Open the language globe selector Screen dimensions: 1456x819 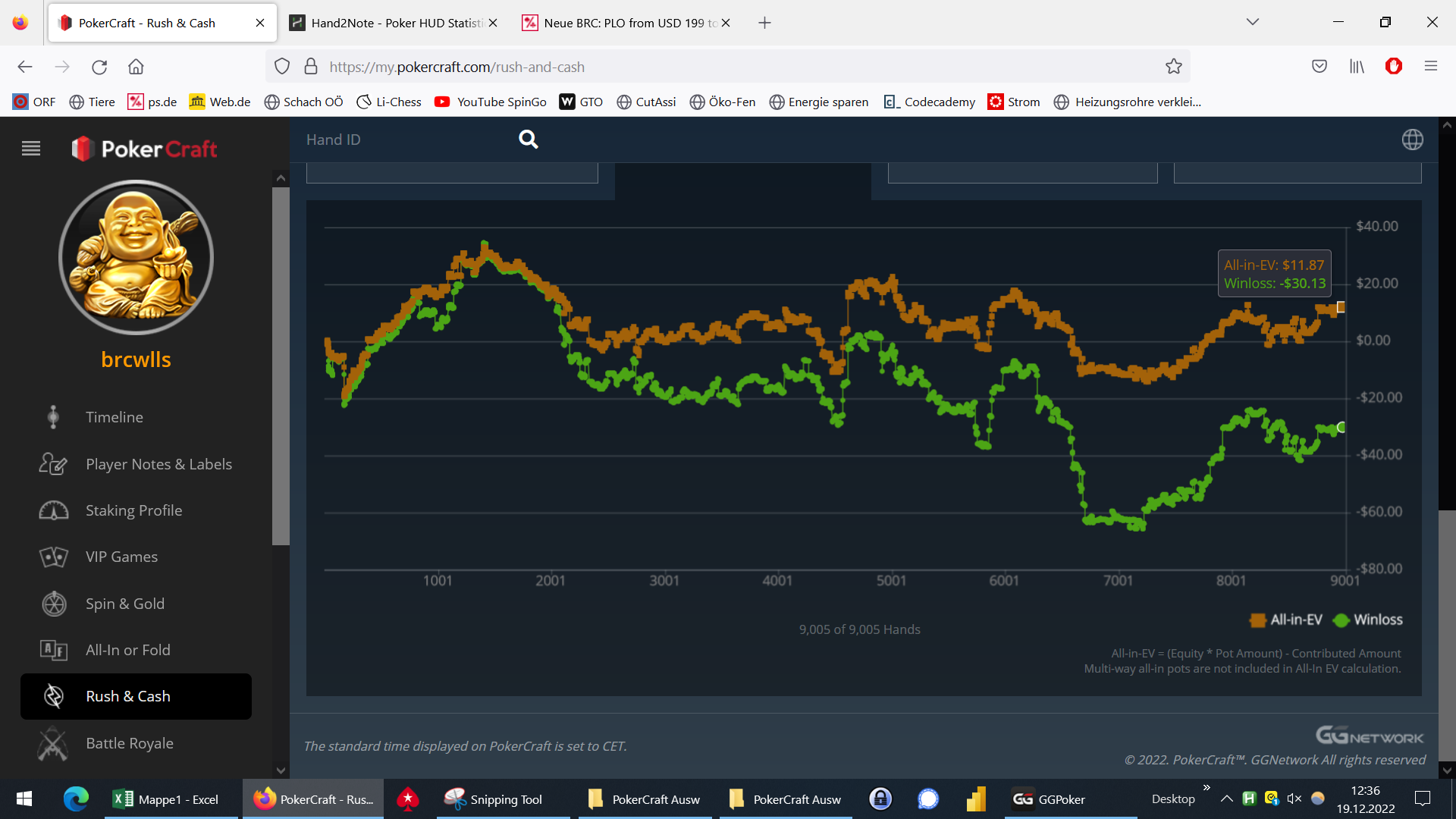pos(1413,140)
